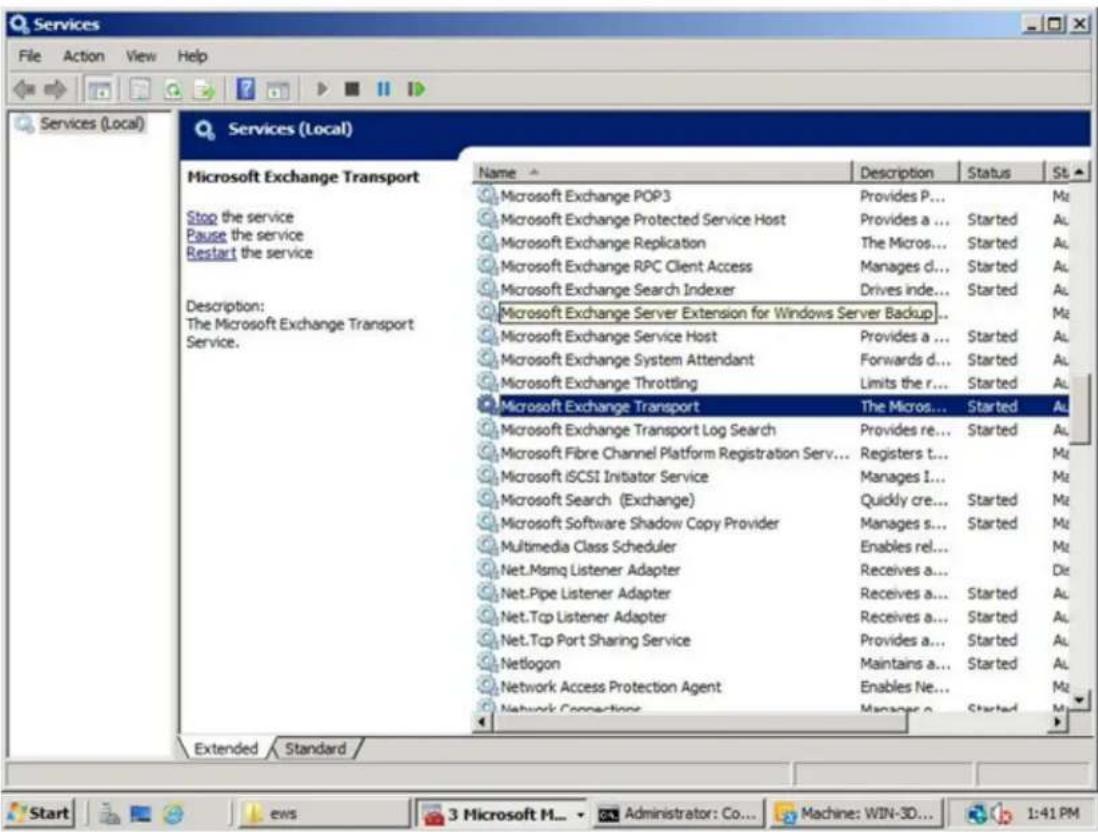Click the Start Service play icon
Viewport: 1098px width, 832px height.
click(x=321, y=89)
